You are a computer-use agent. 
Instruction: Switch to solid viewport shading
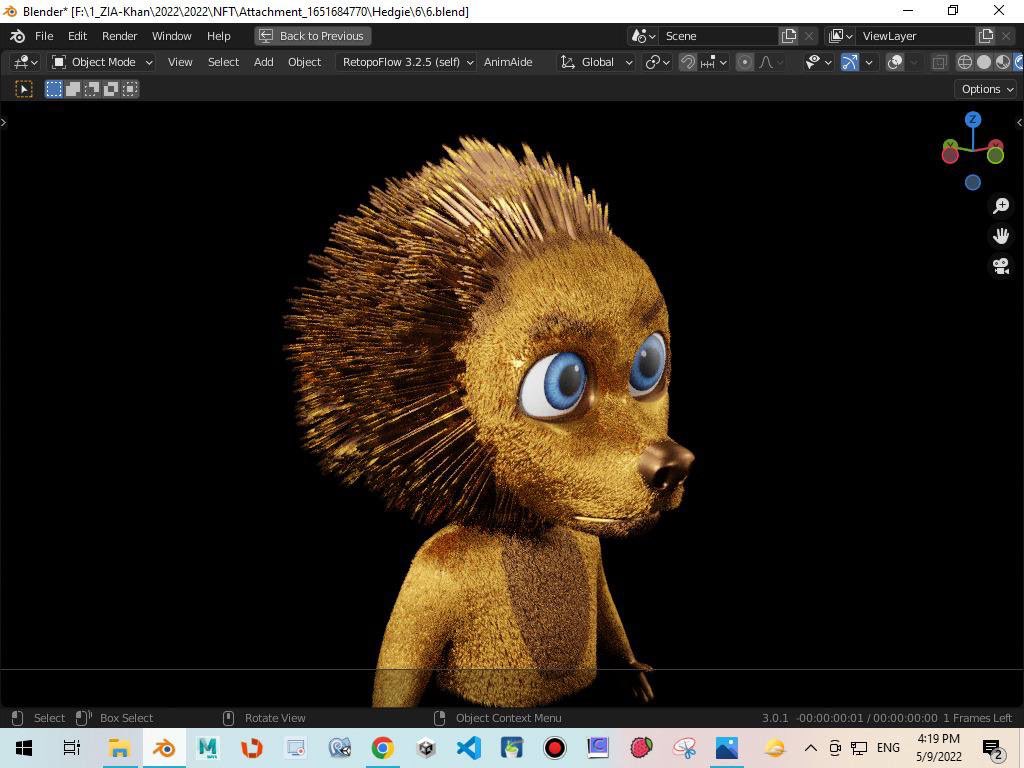[x=984, y=62]
